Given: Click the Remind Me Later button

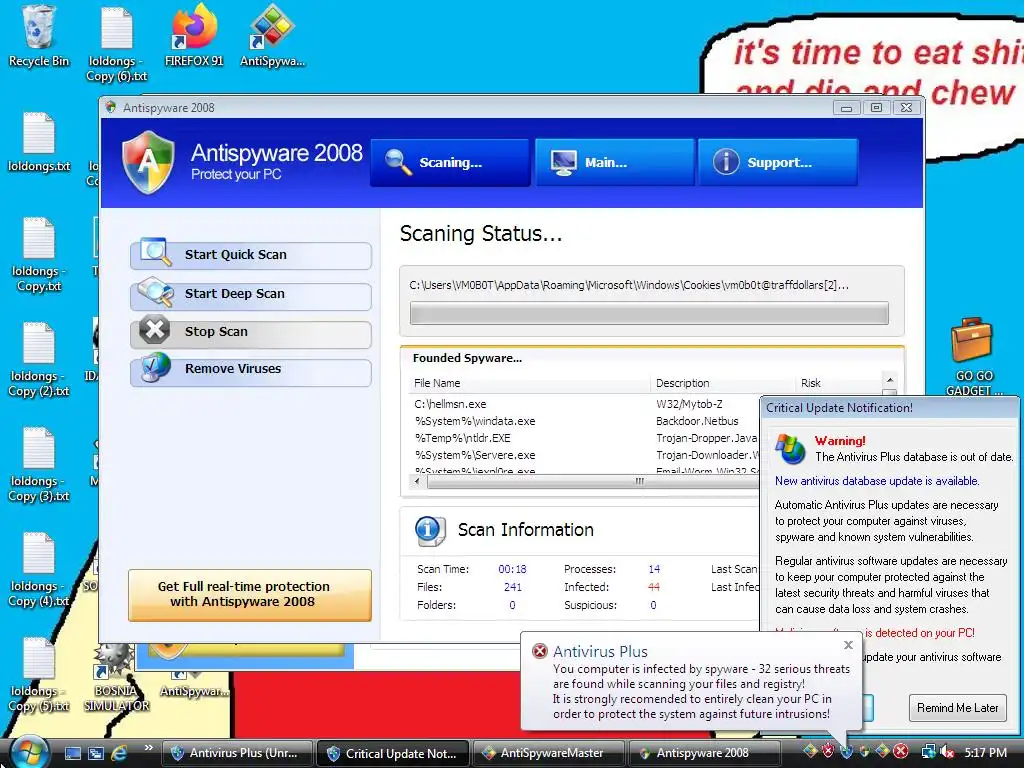Looking at the screenshot, I should [957, 708].
